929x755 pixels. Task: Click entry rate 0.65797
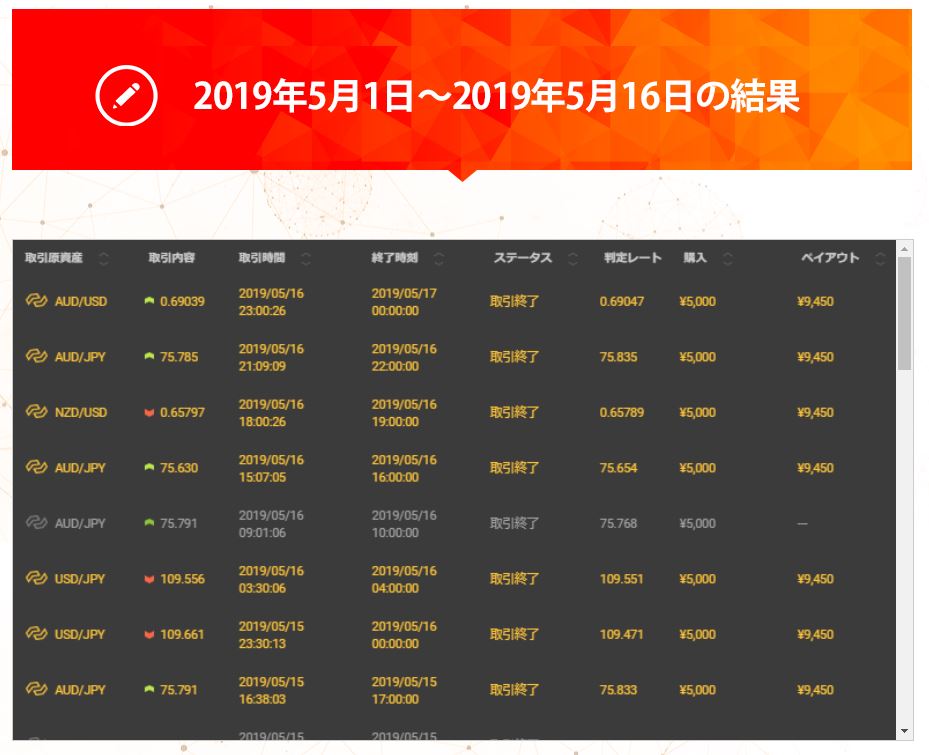(182, 412)
